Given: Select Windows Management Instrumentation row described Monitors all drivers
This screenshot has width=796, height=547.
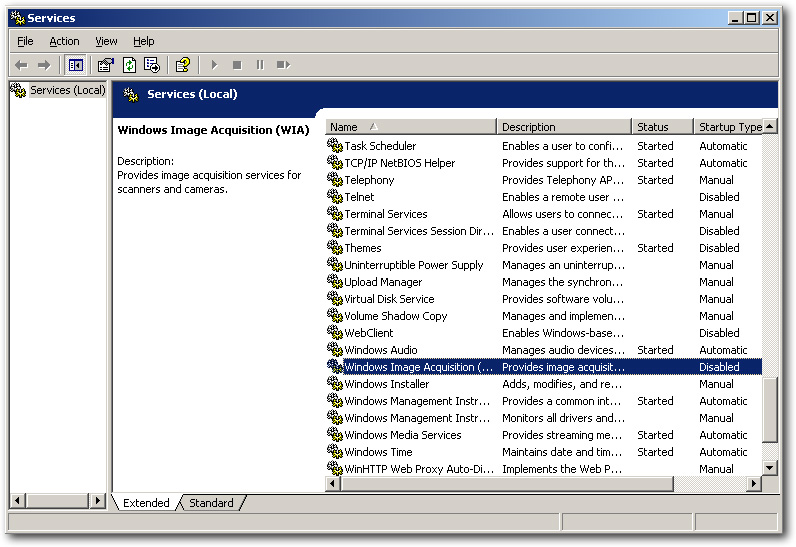Looking at the screenshot, I should coord(544,418).
